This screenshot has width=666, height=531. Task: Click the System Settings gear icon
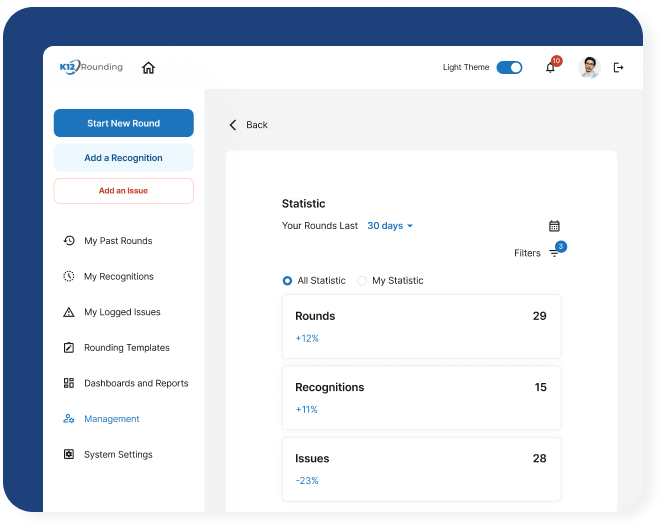69,455
